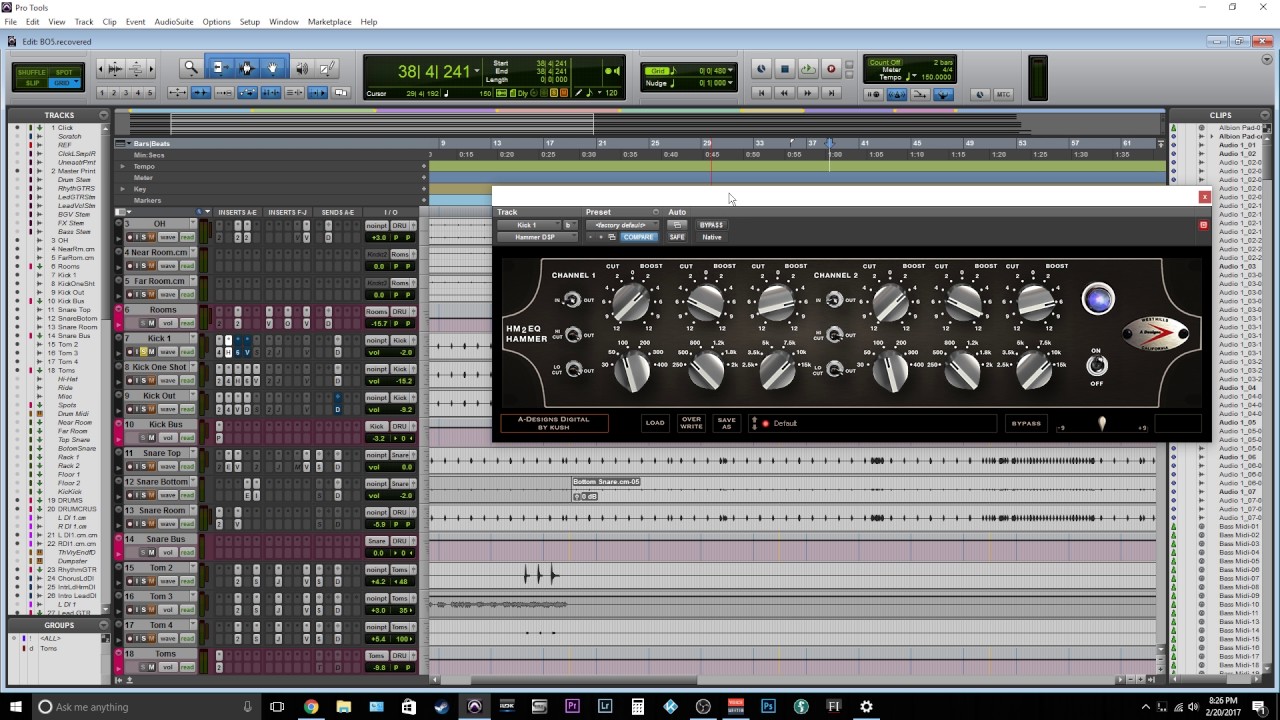Click zoom preset 1 button
The height and width of the screenshot is (720, 1280).
(103, 93)
